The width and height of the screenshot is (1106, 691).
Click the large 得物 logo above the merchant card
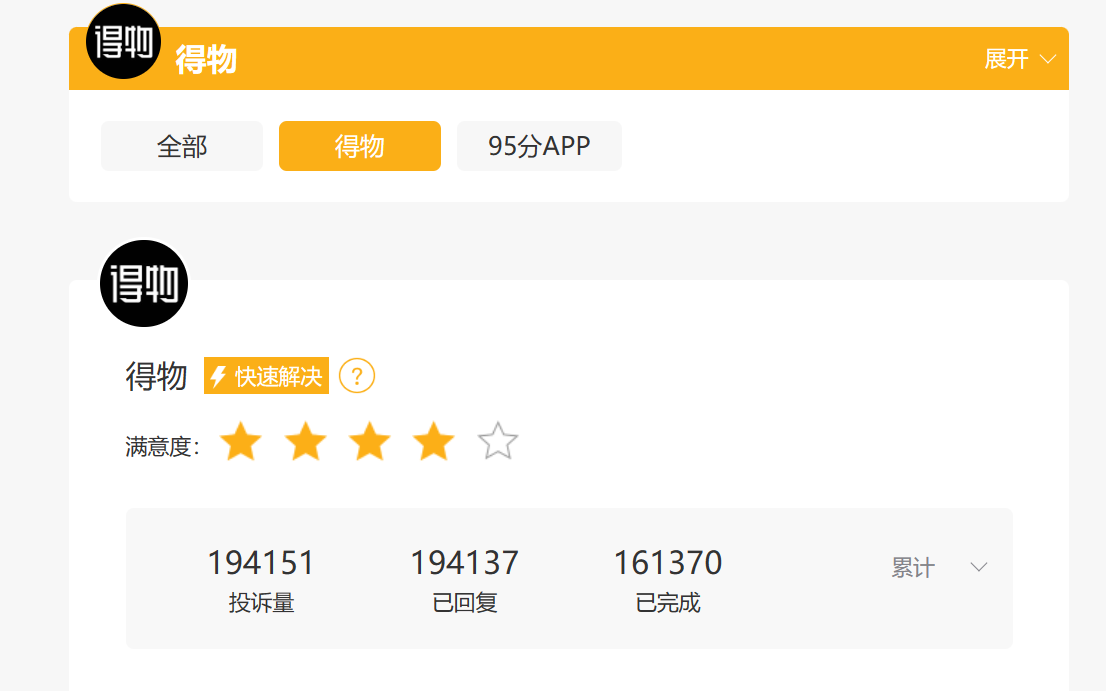[144, 283]
